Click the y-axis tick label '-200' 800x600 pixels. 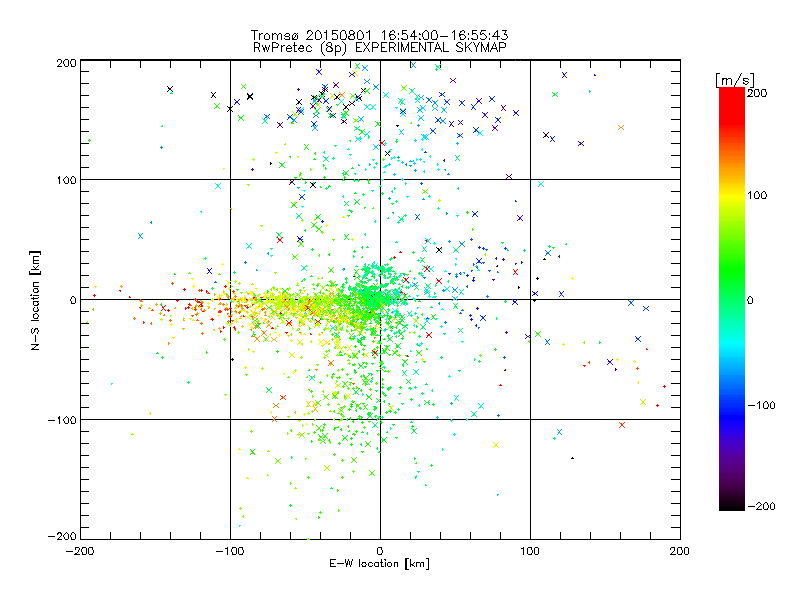(x=62, y=536)
